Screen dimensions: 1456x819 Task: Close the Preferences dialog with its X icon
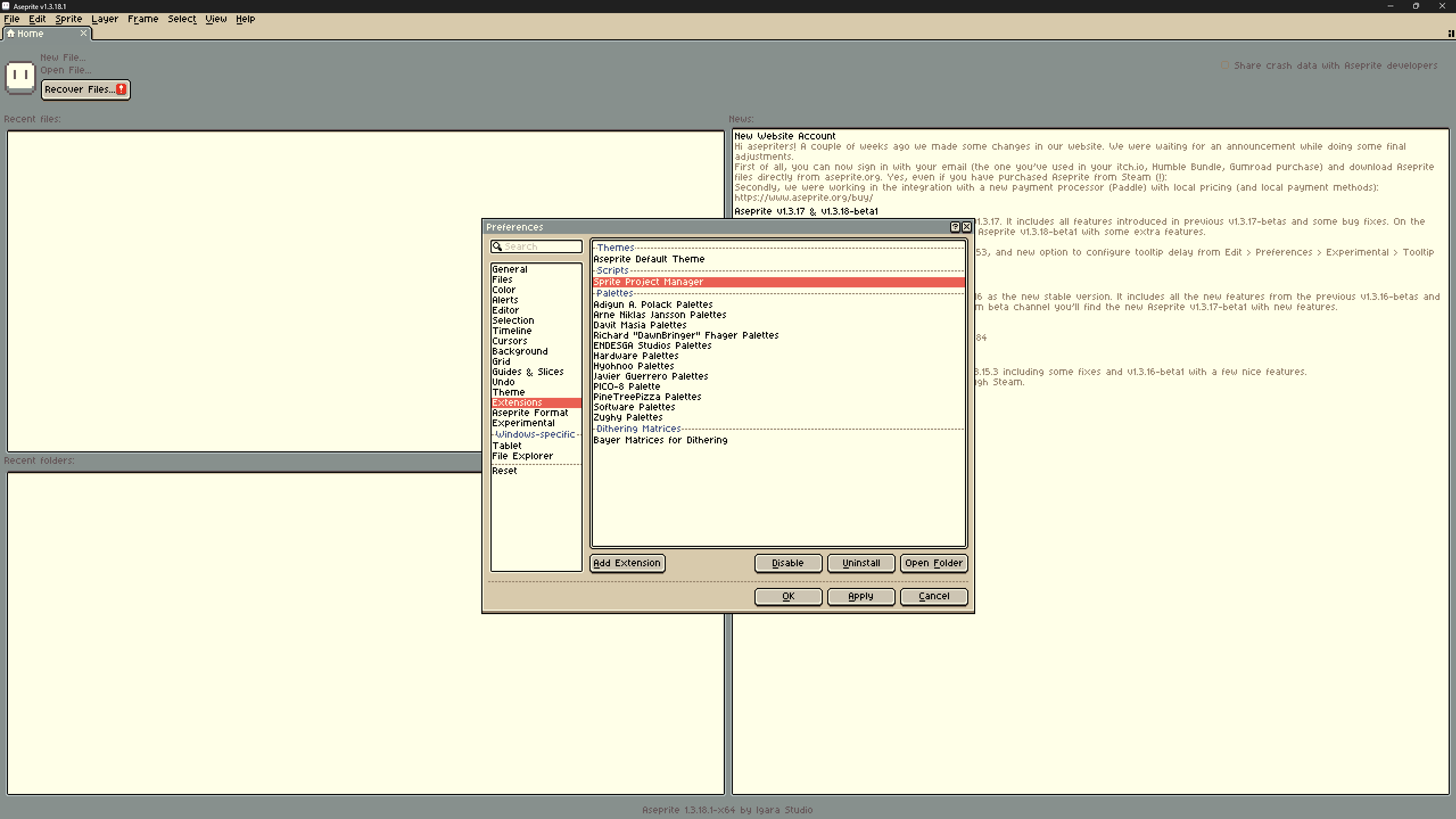966,227
